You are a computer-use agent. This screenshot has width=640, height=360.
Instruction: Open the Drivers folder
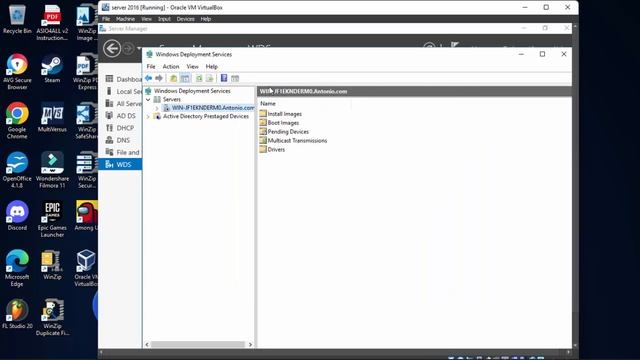(x=272, y=149)
